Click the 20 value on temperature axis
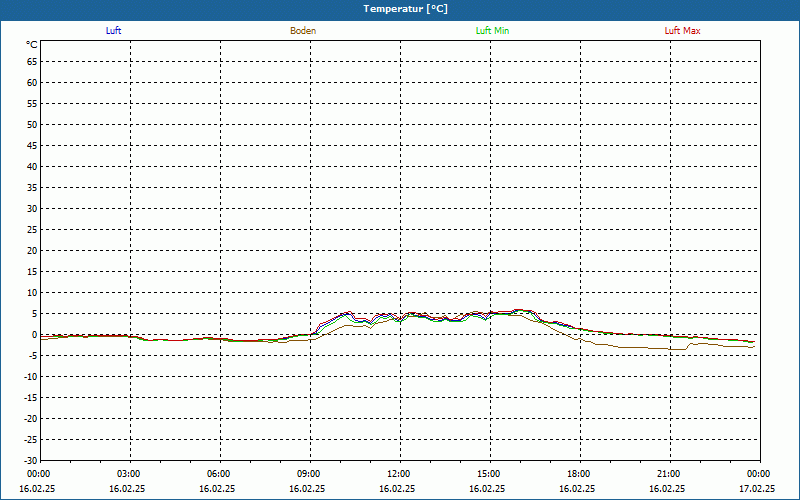This screenshot has height=500, width=800. pos(32,251)
